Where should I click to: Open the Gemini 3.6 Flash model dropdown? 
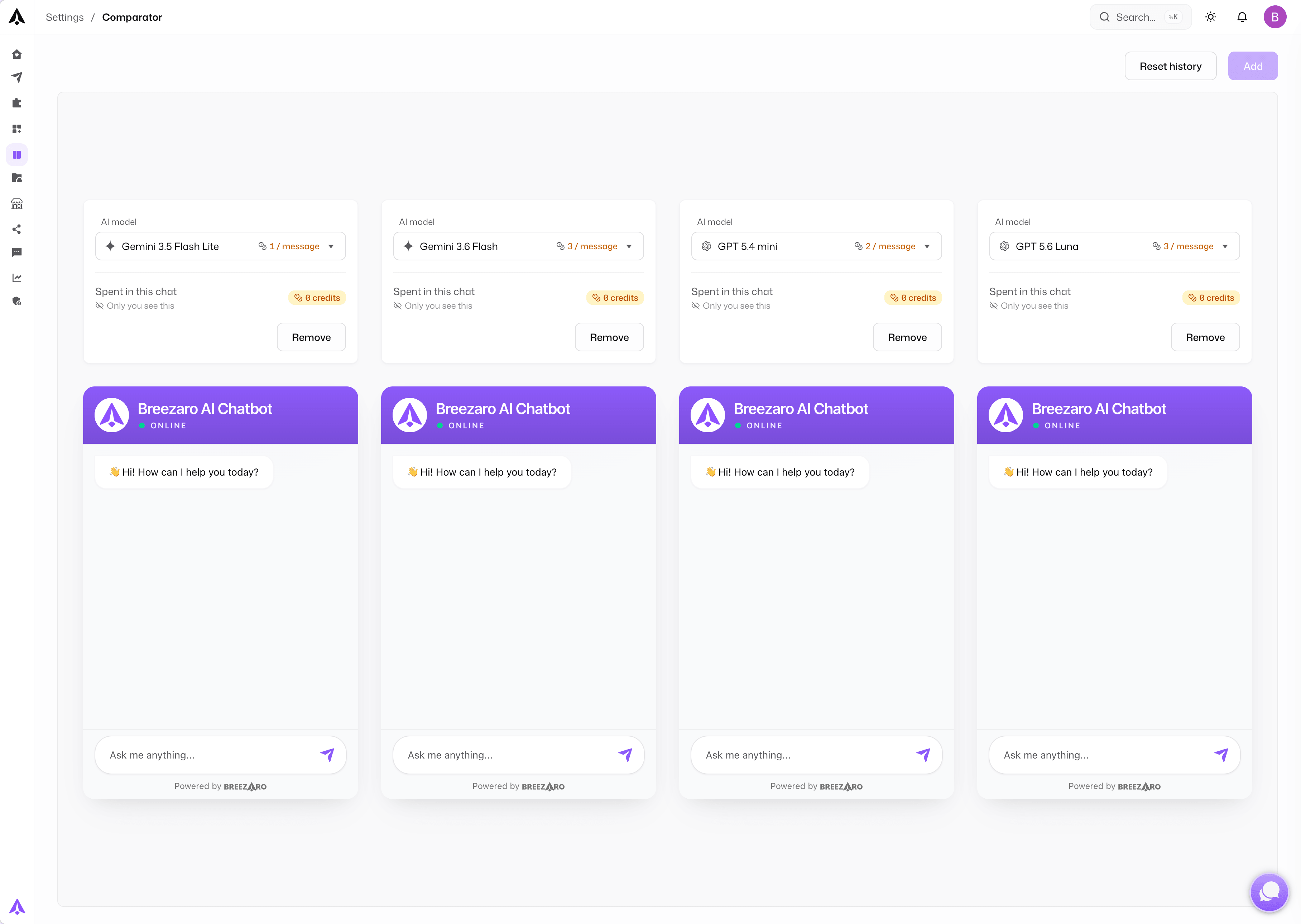(x=518, y=246)
